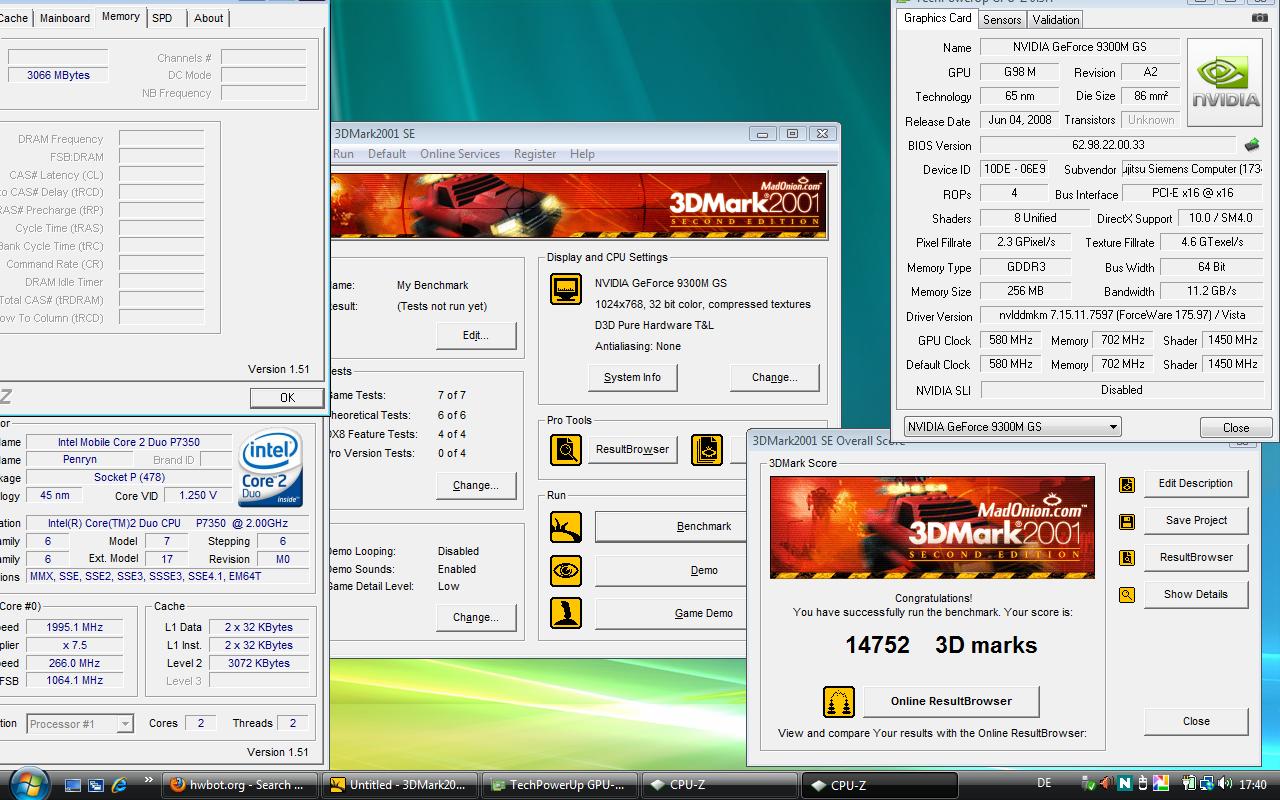Open the Help menu in 3DMark2001
The image size is (1280, 800).
pos(582,154)
